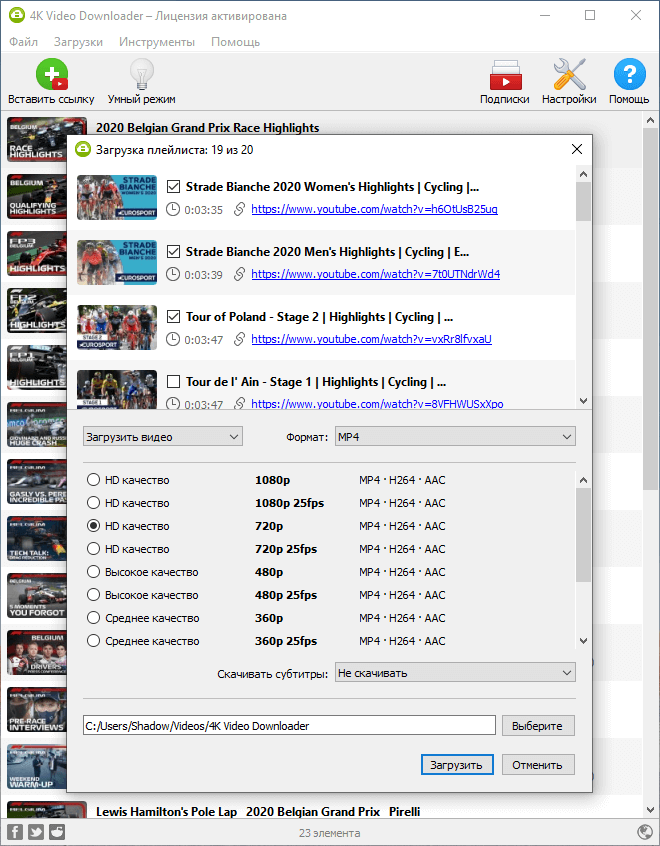Close the playlist download dialog
This screenshot has height=846, width=660.
click(x=577, y=149)
